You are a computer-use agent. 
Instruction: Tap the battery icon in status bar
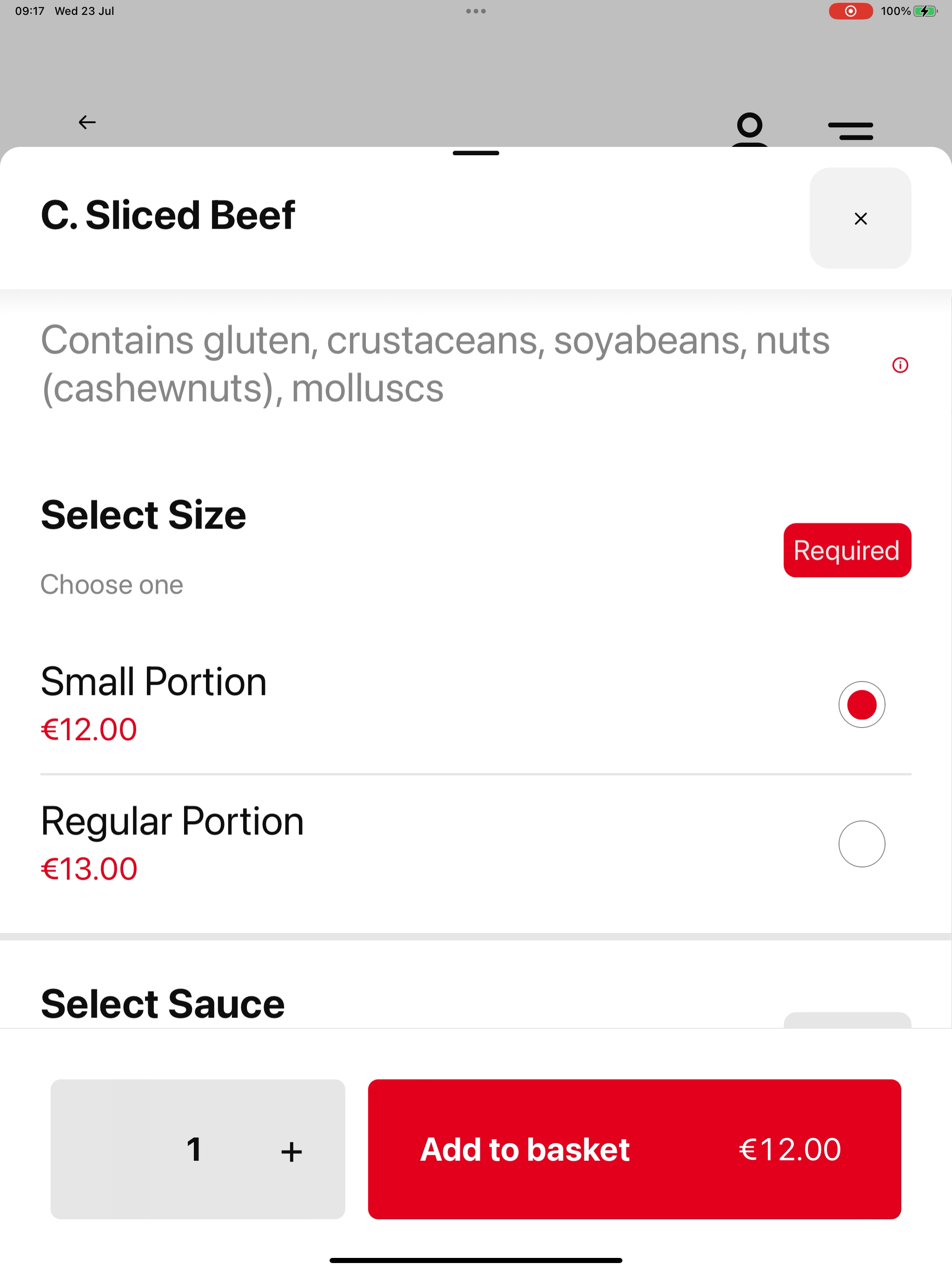[x=925, y=11]
